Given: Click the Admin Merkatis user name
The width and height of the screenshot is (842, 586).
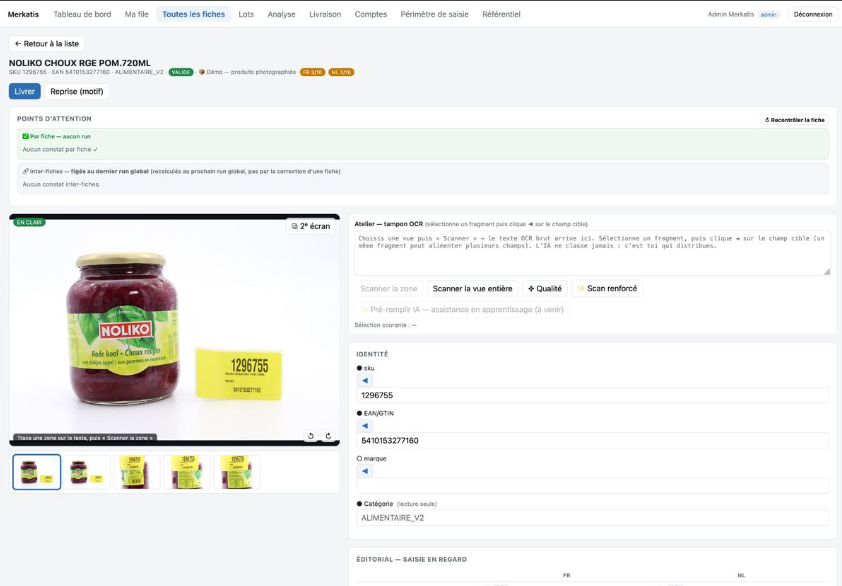Looking at the screenshot, I should 730,15.
